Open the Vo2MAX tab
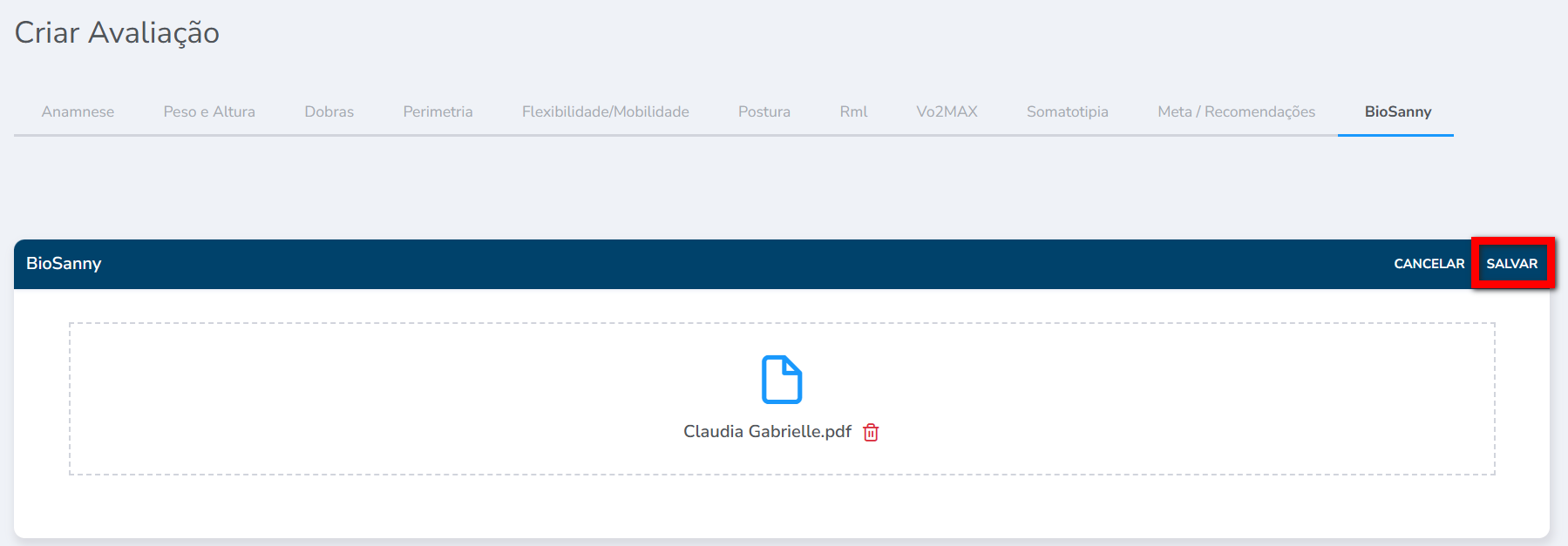Viewport: 1568px width, 546px height. point(947,111)
